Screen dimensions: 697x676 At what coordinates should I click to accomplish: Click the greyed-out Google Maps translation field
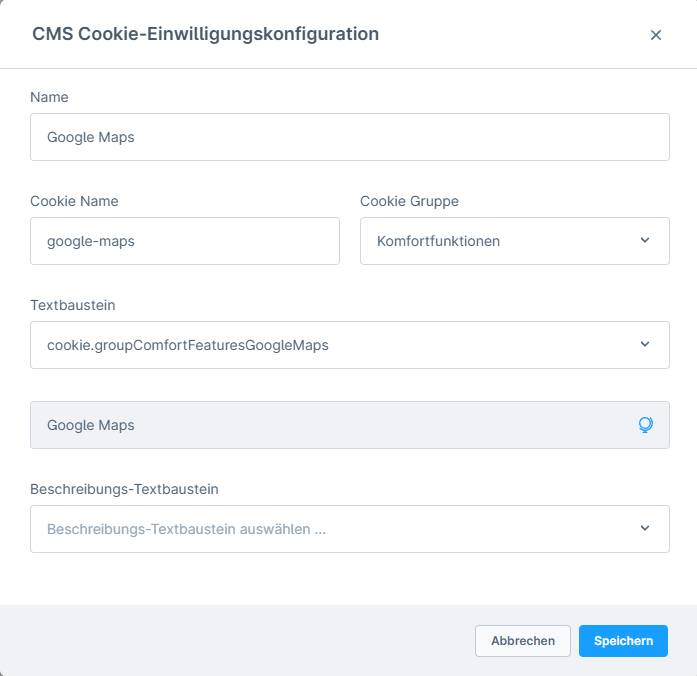coord(350,425)
